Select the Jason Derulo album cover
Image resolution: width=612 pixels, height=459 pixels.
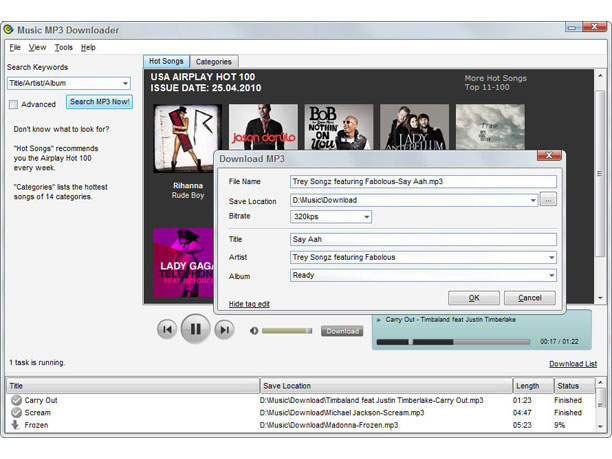point(263,127)
